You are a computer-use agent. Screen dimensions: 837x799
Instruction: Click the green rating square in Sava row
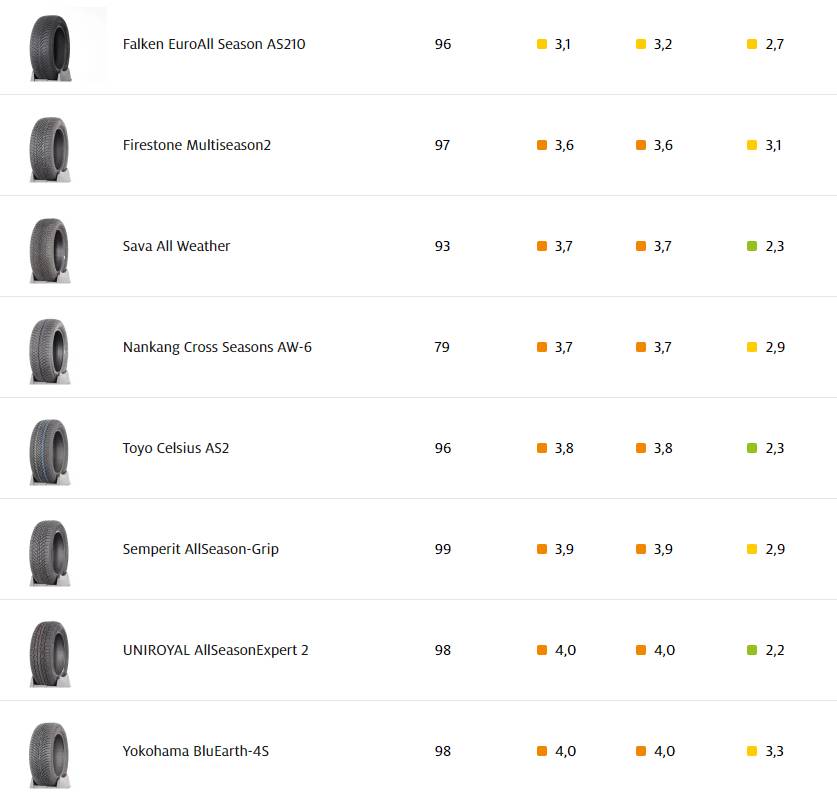pyautogui.click(x=752, y=247)
